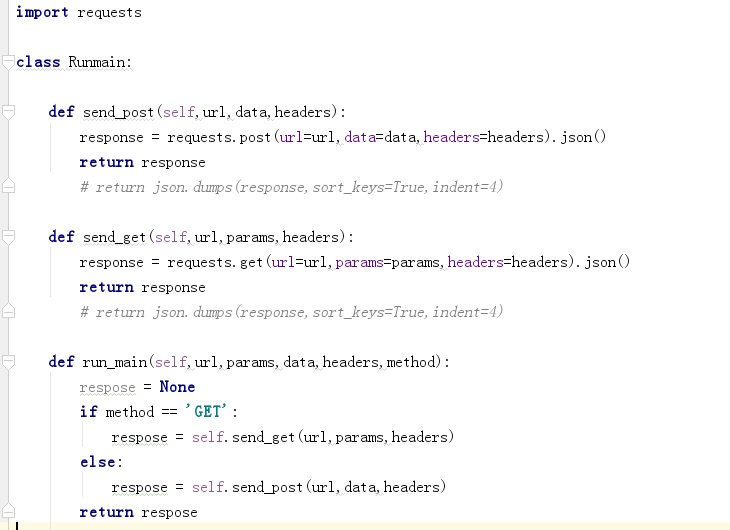The height and width of the screenshot is (530, 730).
Task: Collapse the send_get method fold marker
Action: (8, 237)
